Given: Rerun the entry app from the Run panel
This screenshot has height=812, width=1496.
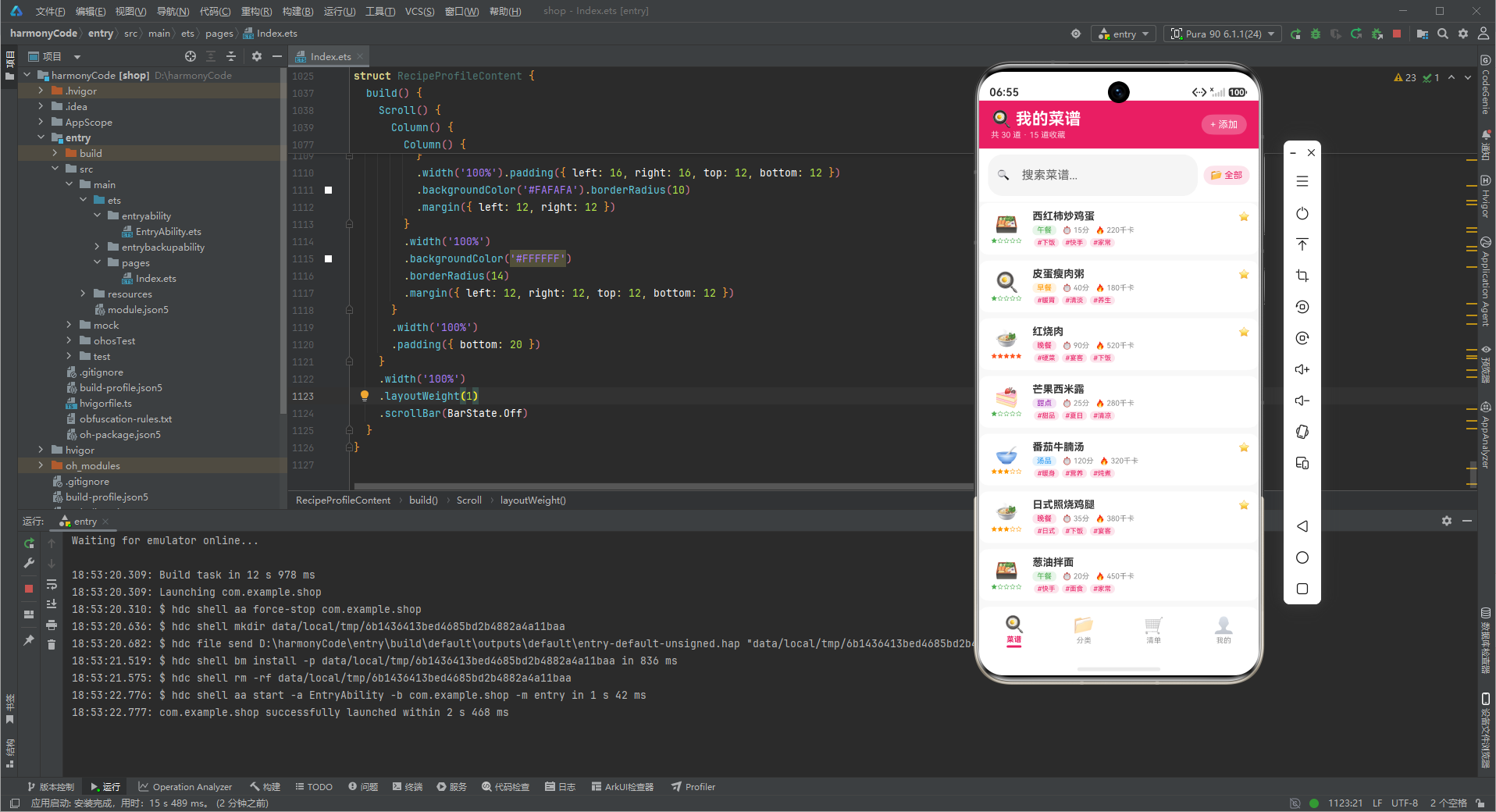Looking at the screenshot, I should point(29,543).
